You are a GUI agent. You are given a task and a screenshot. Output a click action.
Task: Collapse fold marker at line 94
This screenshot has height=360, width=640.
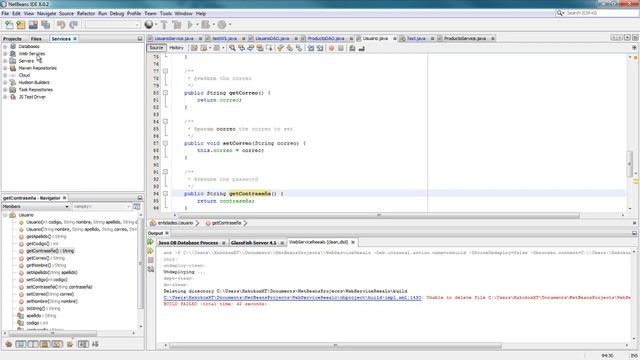[x=165, y=193]
